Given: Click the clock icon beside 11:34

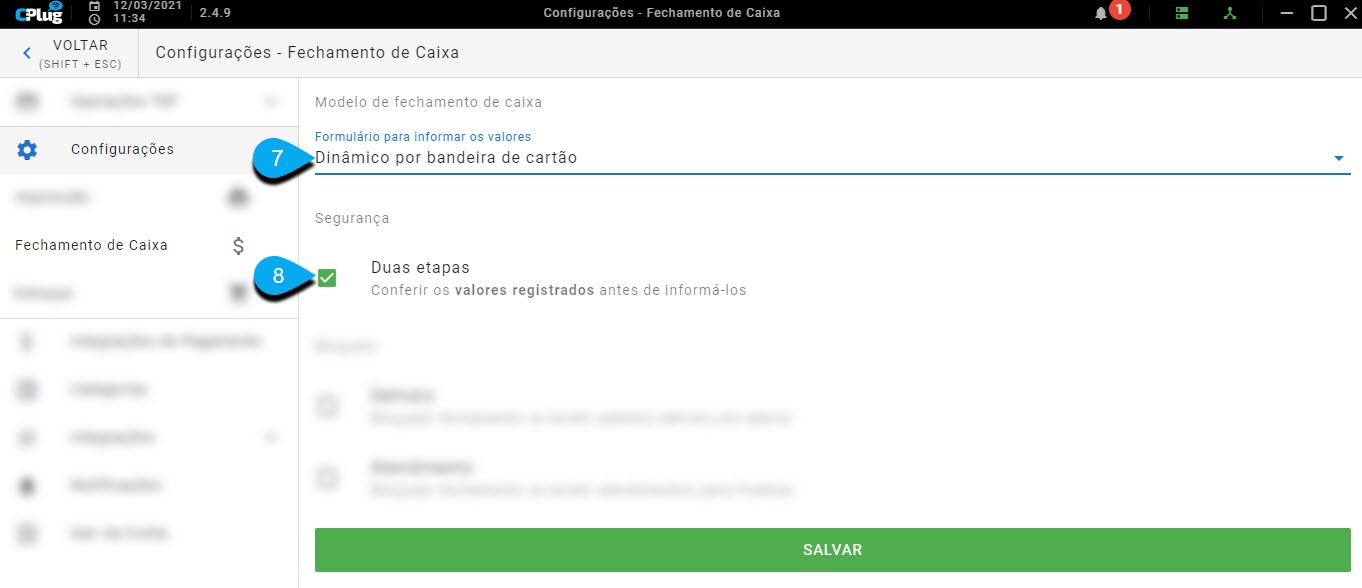Looking at the screenshot, I should (x=94, y=19).
